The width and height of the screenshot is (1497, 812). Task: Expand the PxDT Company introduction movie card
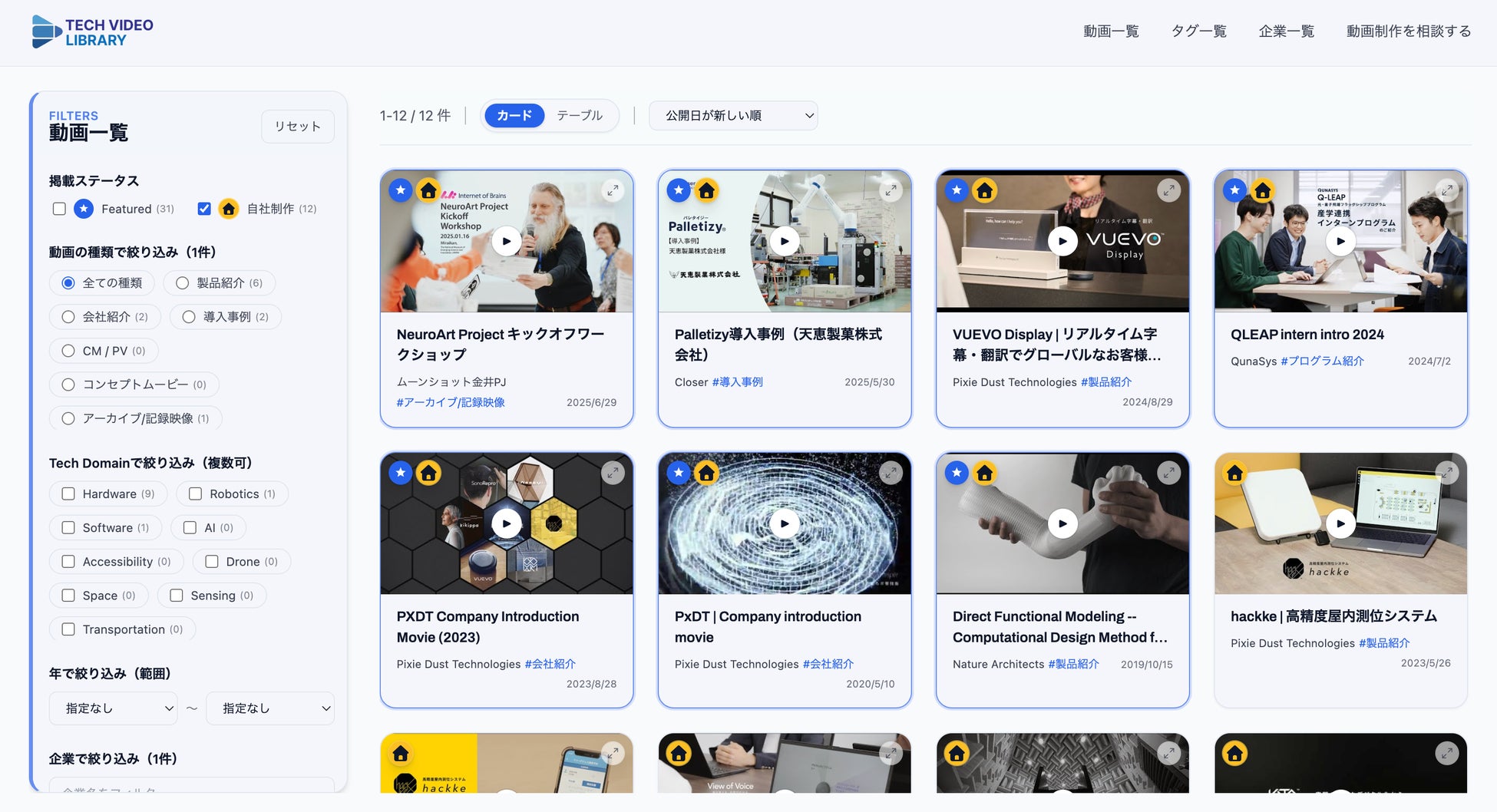(891, 473)
